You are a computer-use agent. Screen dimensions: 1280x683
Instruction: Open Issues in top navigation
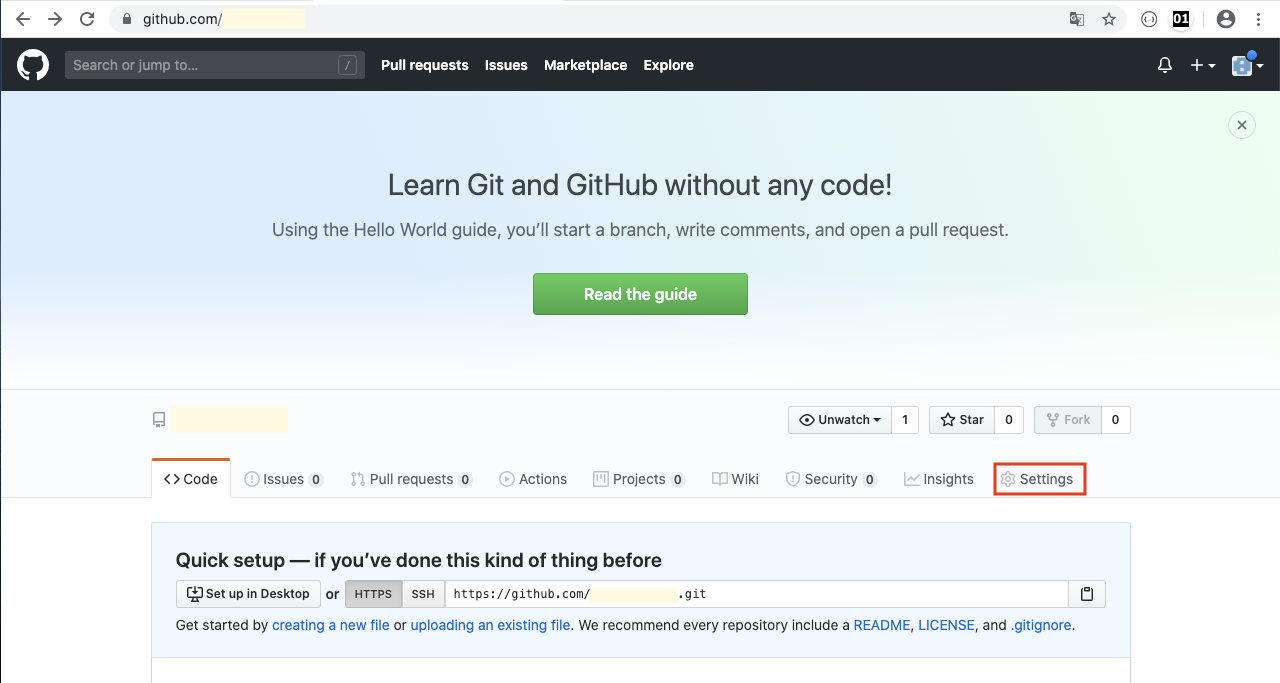pyautogui.click(x=506, y=65)
